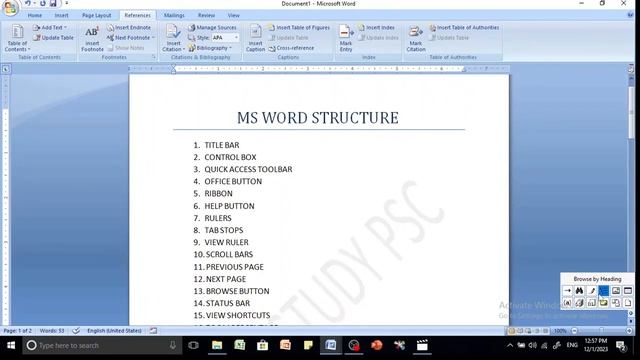Screen dimensions: 640x360
Task: Open the Page Layout tab
Action: (96, 15)
